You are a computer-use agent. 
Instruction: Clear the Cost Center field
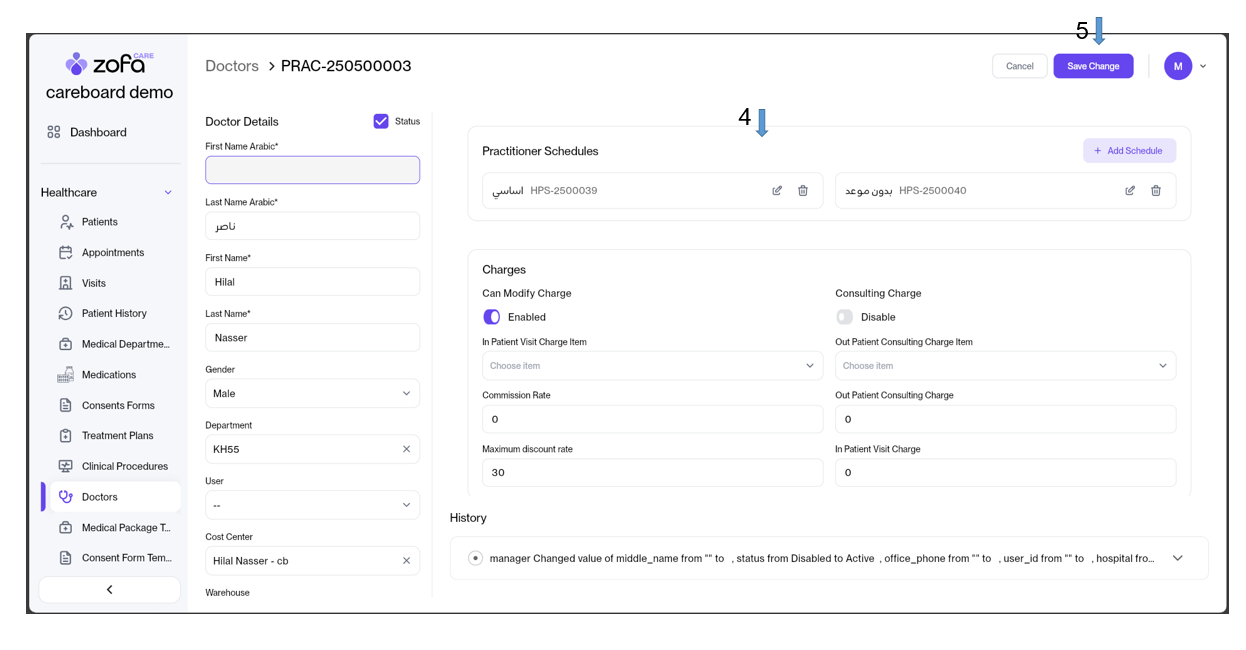[x=406, y=561]
